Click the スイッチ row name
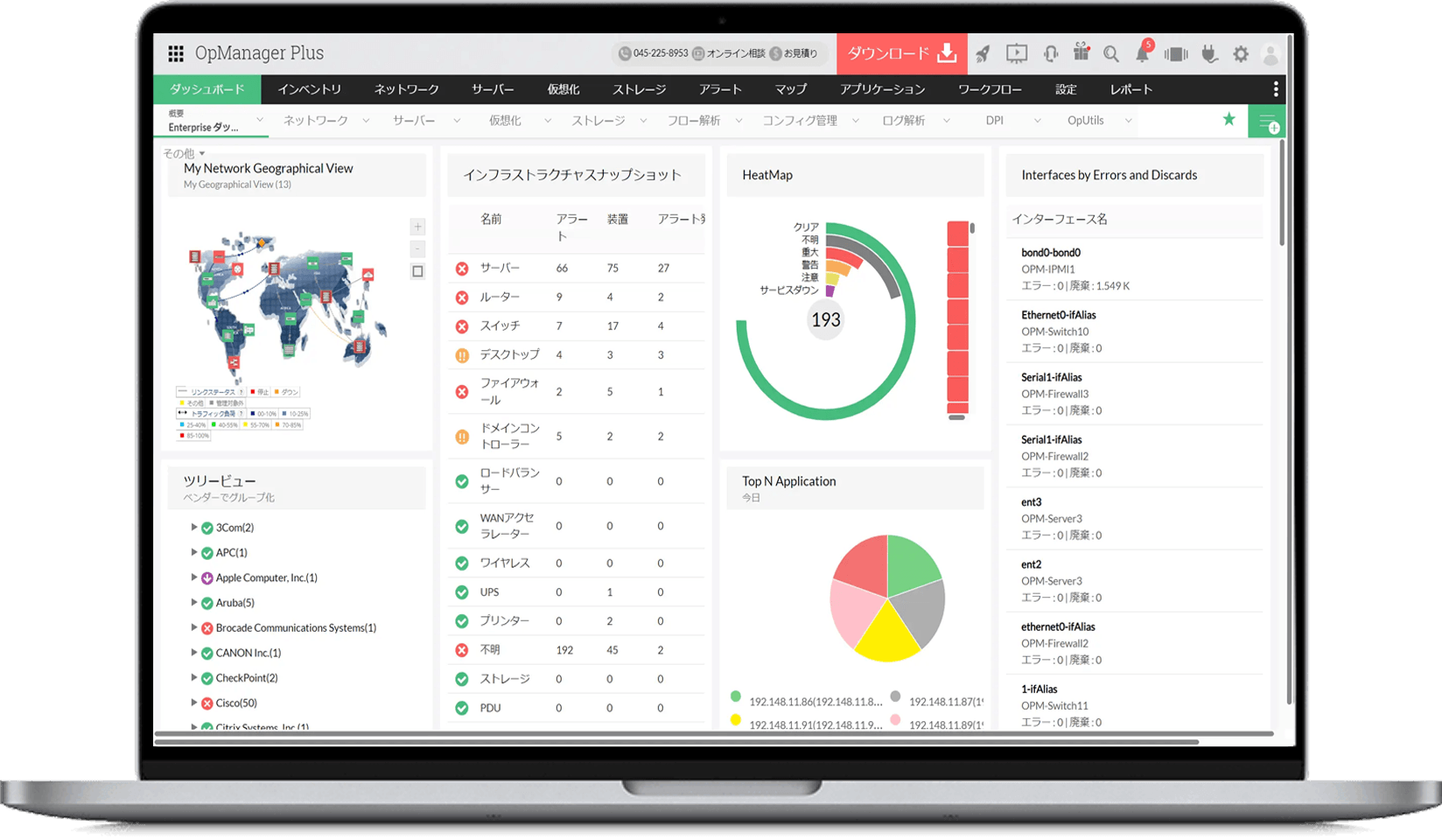Screen dimensions: 1442x840 coord(500,326)
